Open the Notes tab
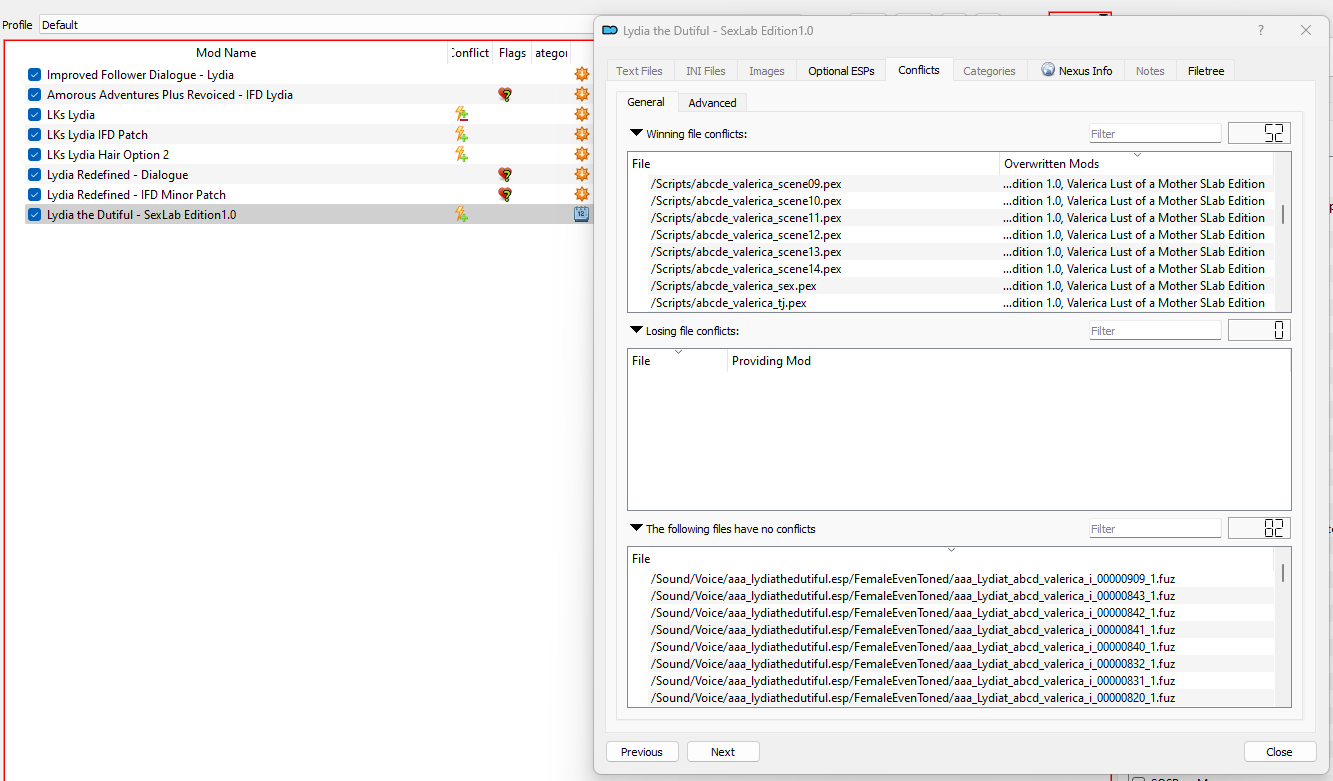Viewport: 1333px width, 781px height. (x=1150, y=71)
